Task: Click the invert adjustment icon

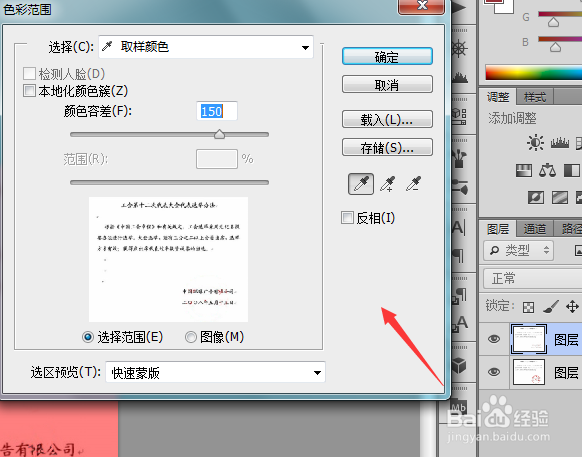Action: pyautogui.click(x=536, y=198)
